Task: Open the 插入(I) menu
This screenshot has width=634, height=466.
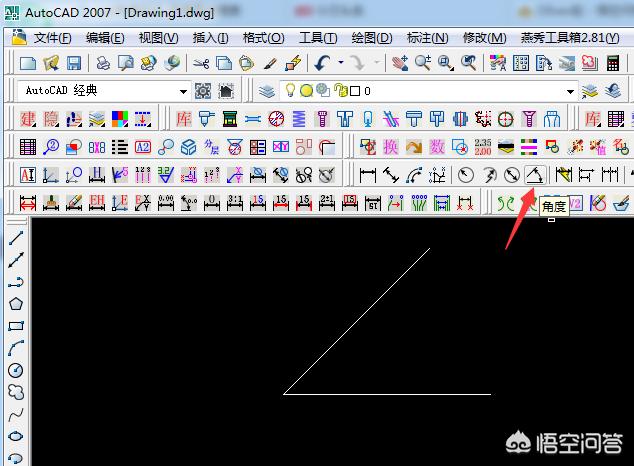Action: tap(210, 38)
